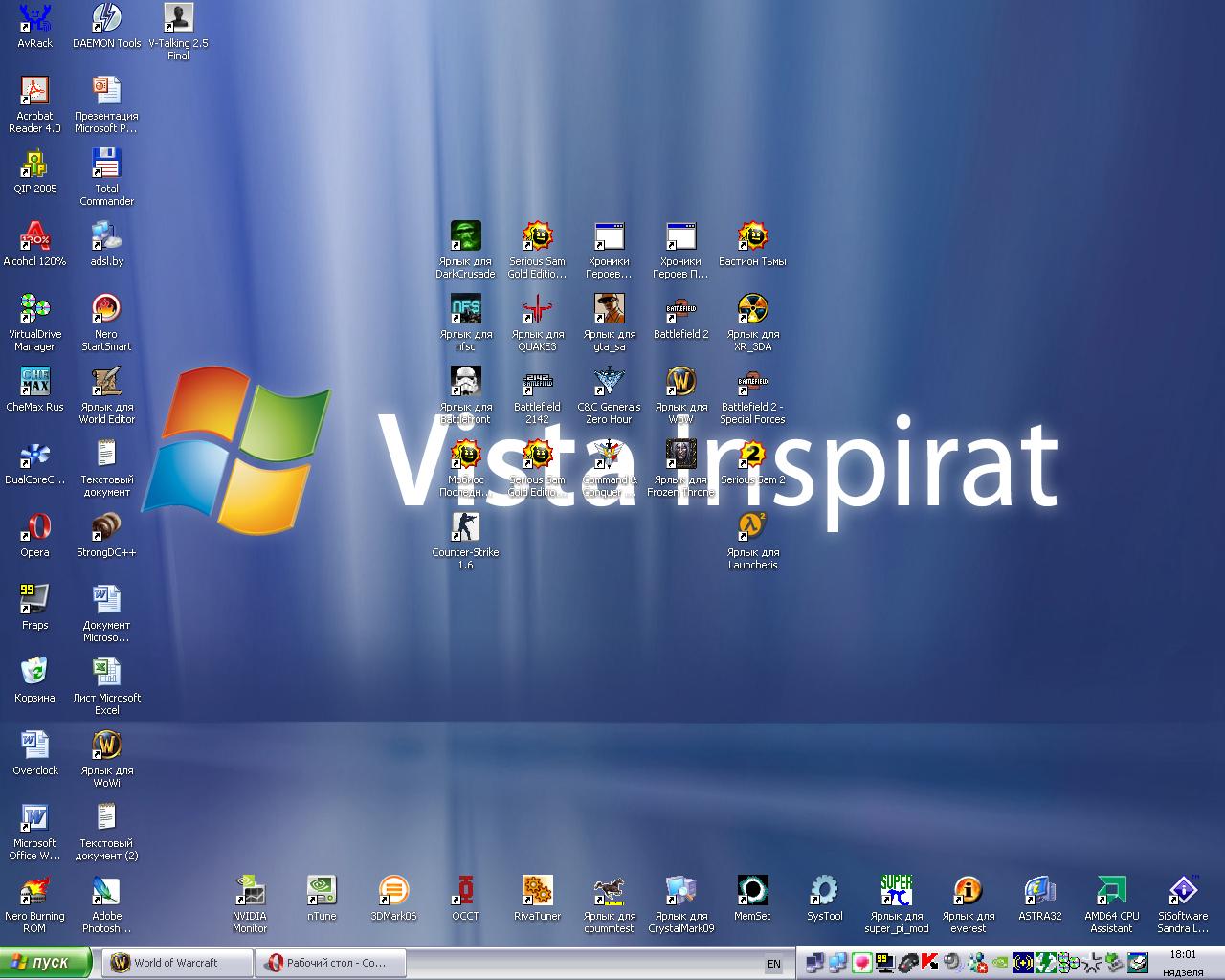1225x980 pixels.
Task: Click the EN language indicator
Action: 774,964
